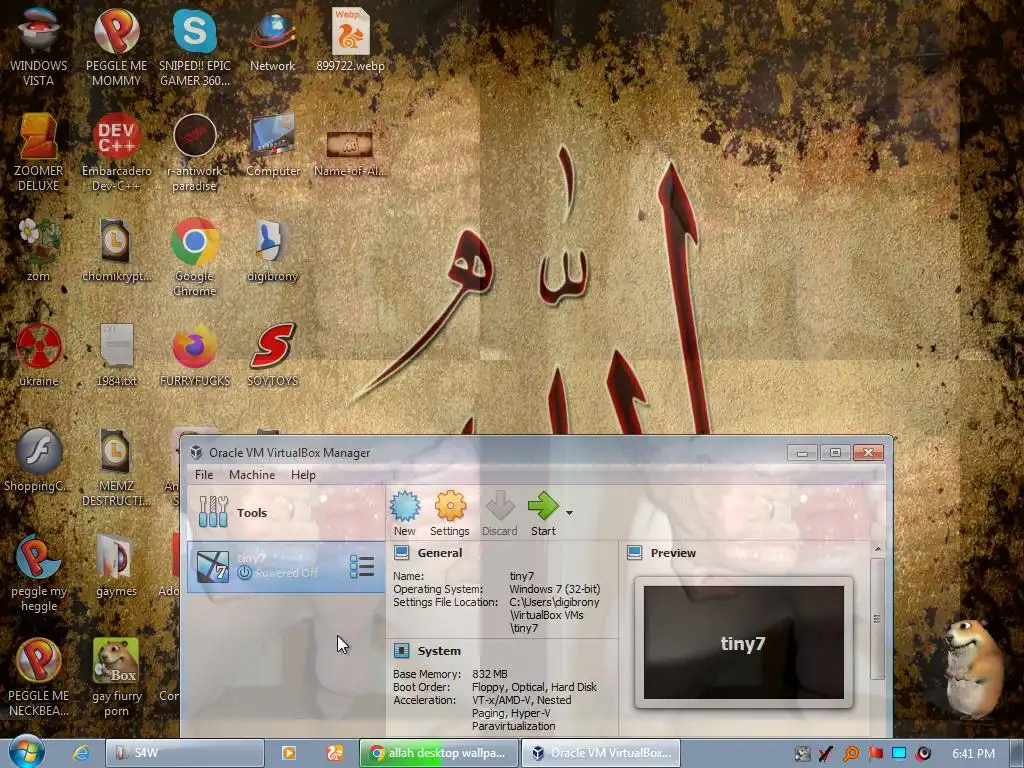Switch to S4W taskbar window
Screen dimensions: 1024x768
pos(185,753)
